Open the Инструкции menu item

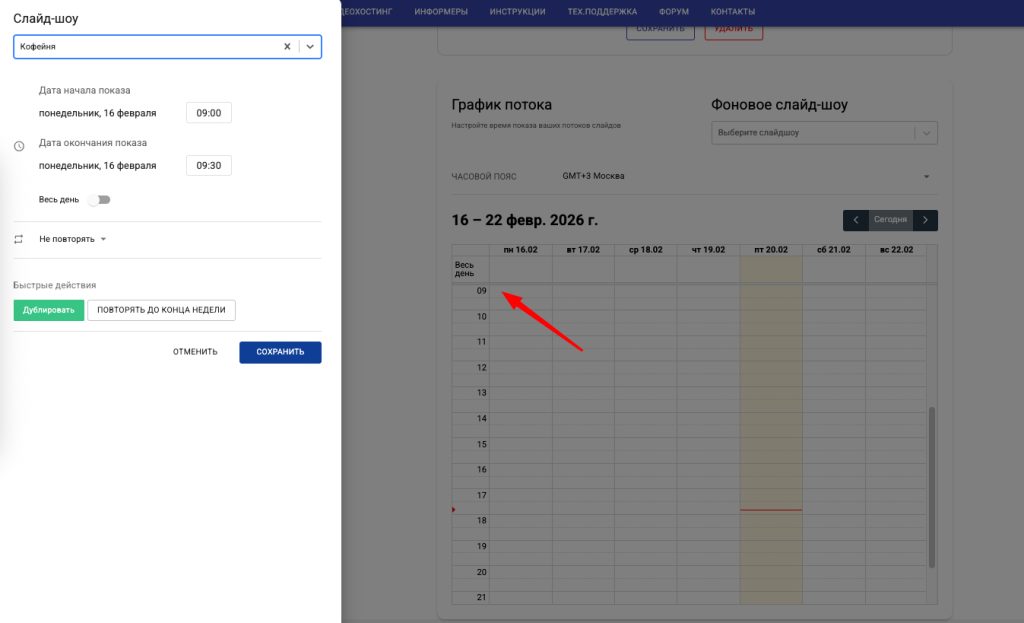[x=517, y=12]
